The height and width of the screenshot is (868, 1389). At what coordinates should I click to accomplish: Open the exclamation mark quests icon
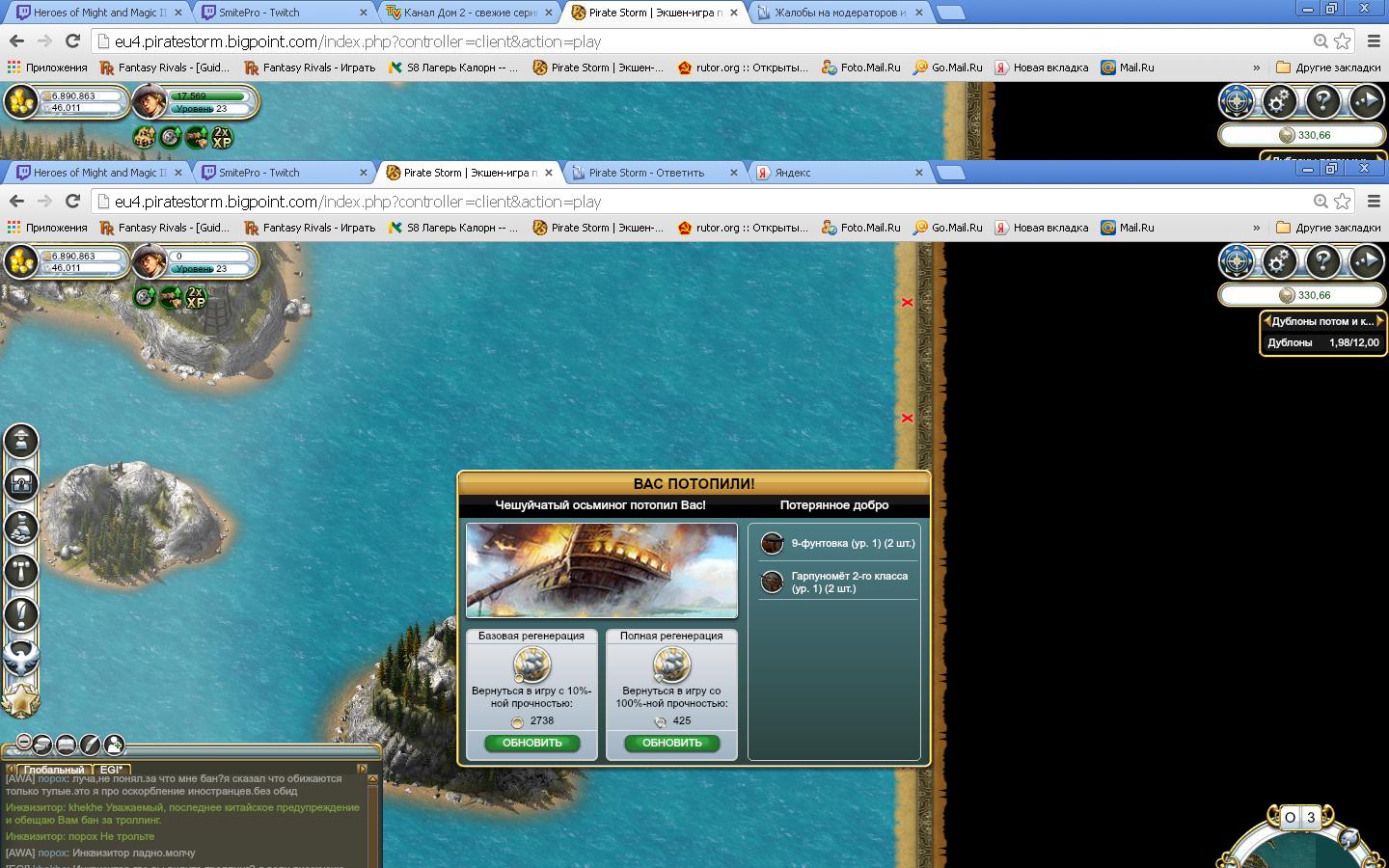tap(21, 614)
